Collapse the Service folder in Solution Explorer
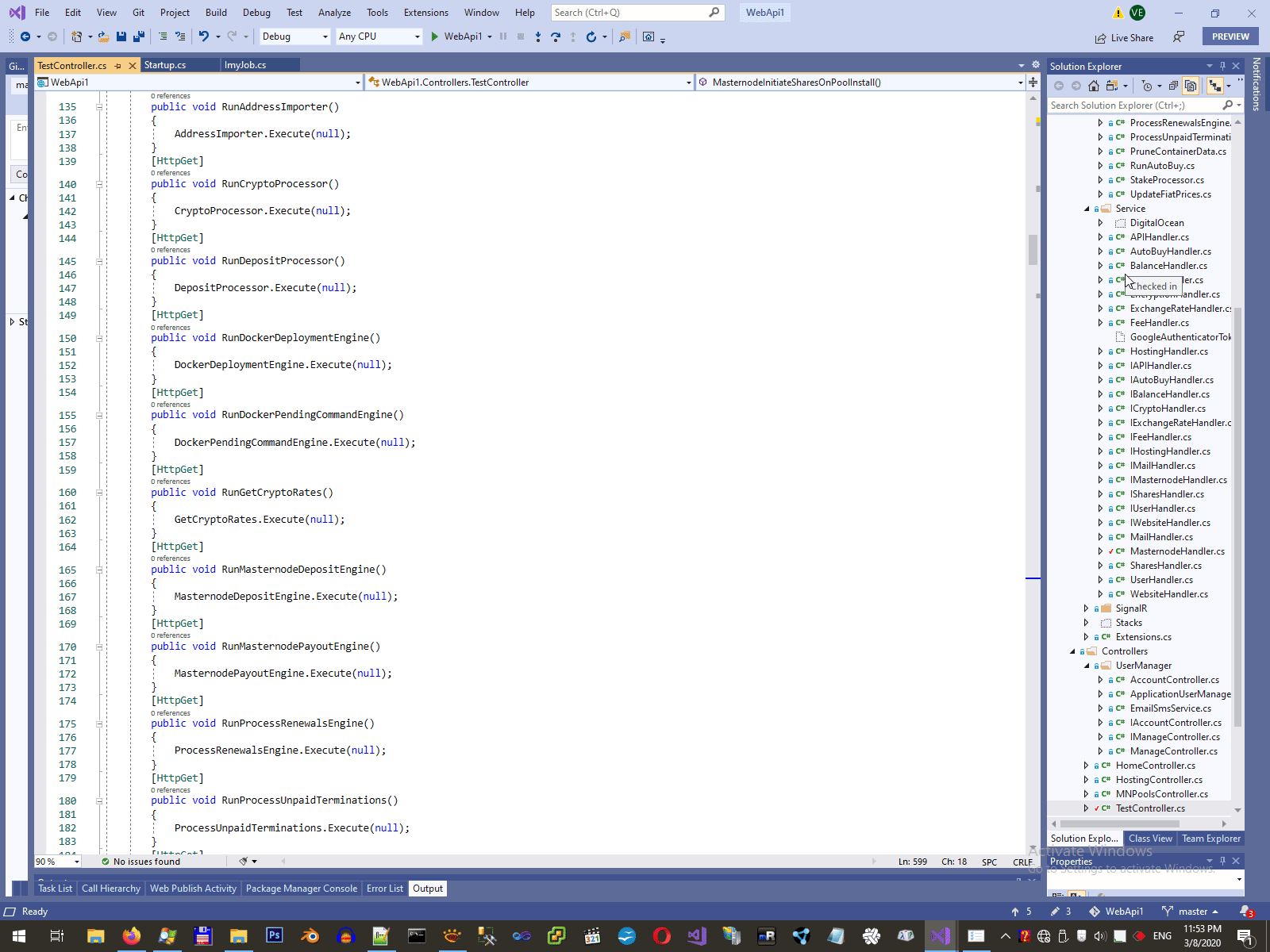The height and width of the screenshot is (952, 1270). (1087, 209)
